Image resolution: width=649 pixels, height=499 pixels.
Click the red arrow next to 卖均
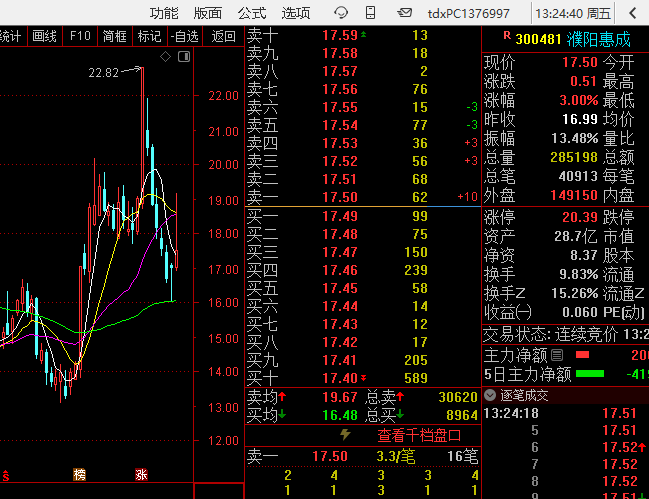(x=282, y=396)
